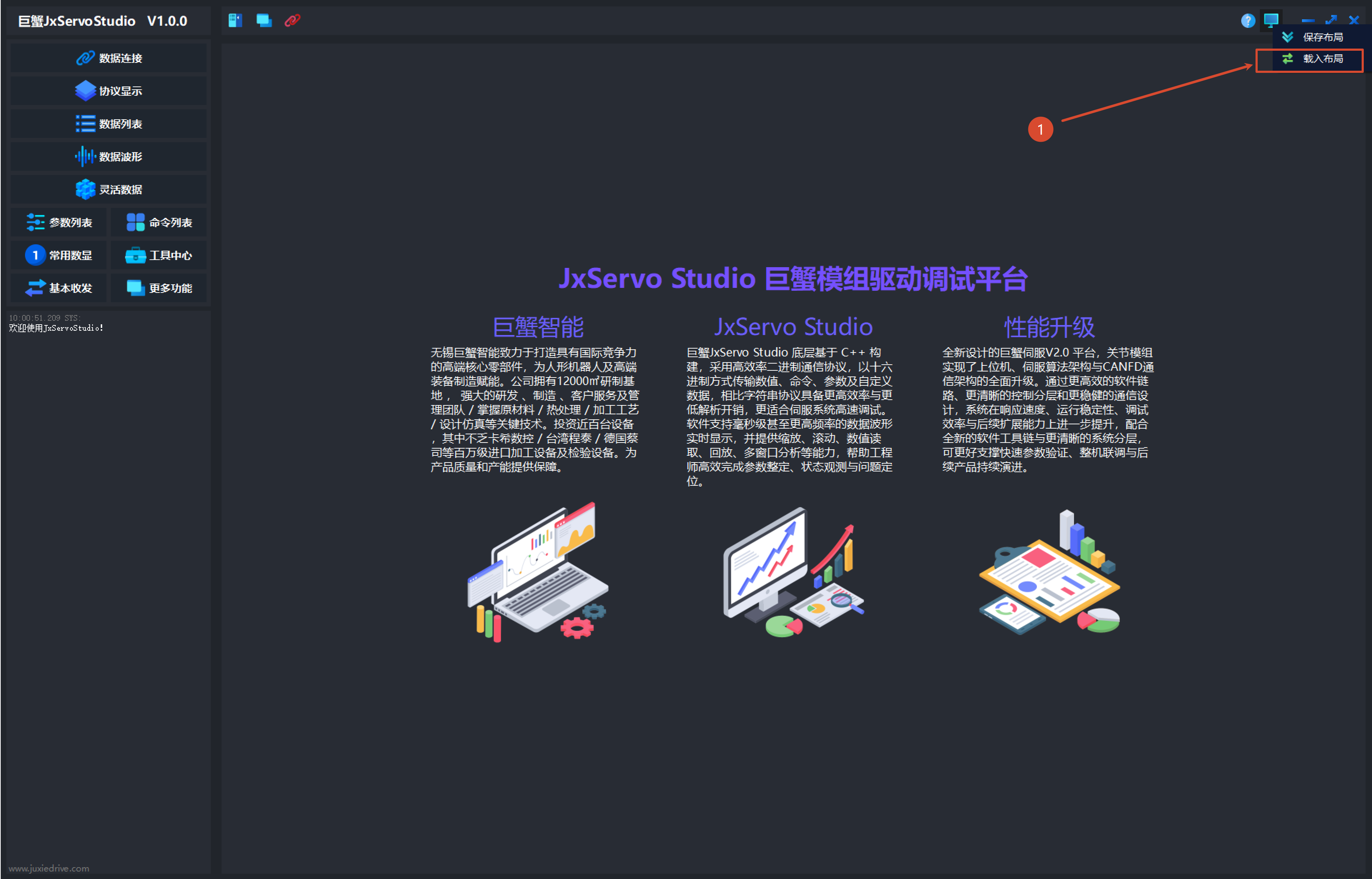This screenshot has width=1372, height=879.
Task: Open 灵活数据 flexible data panel
Action: point(109,189)
